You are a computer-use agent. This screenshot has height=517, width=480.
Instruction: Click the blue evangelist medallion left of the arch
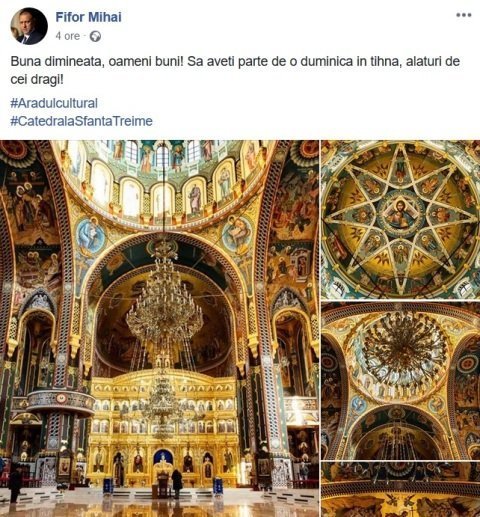[90, 235]
